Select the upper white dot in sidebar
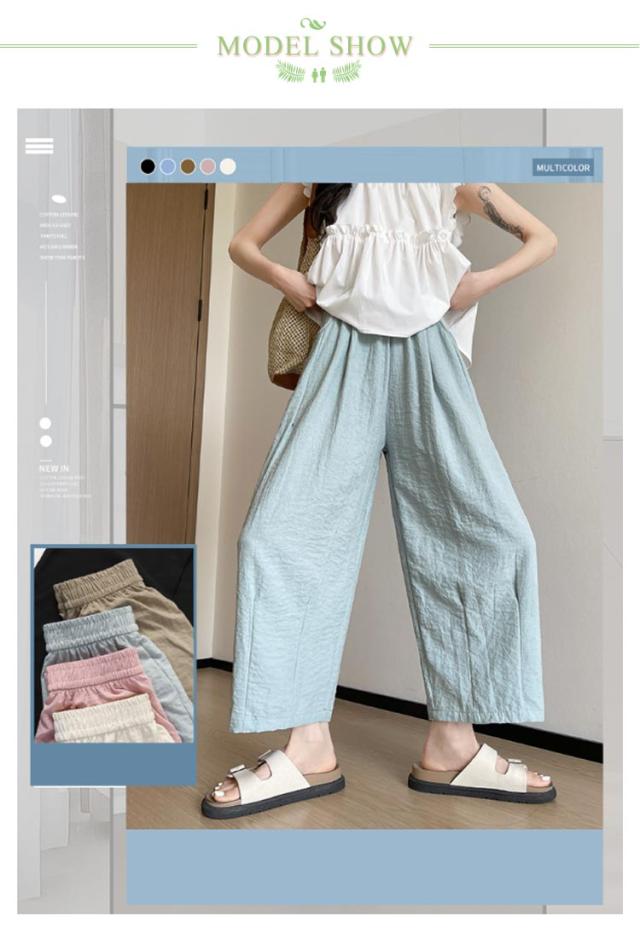 pyautogui.click(x=45, y=423)
